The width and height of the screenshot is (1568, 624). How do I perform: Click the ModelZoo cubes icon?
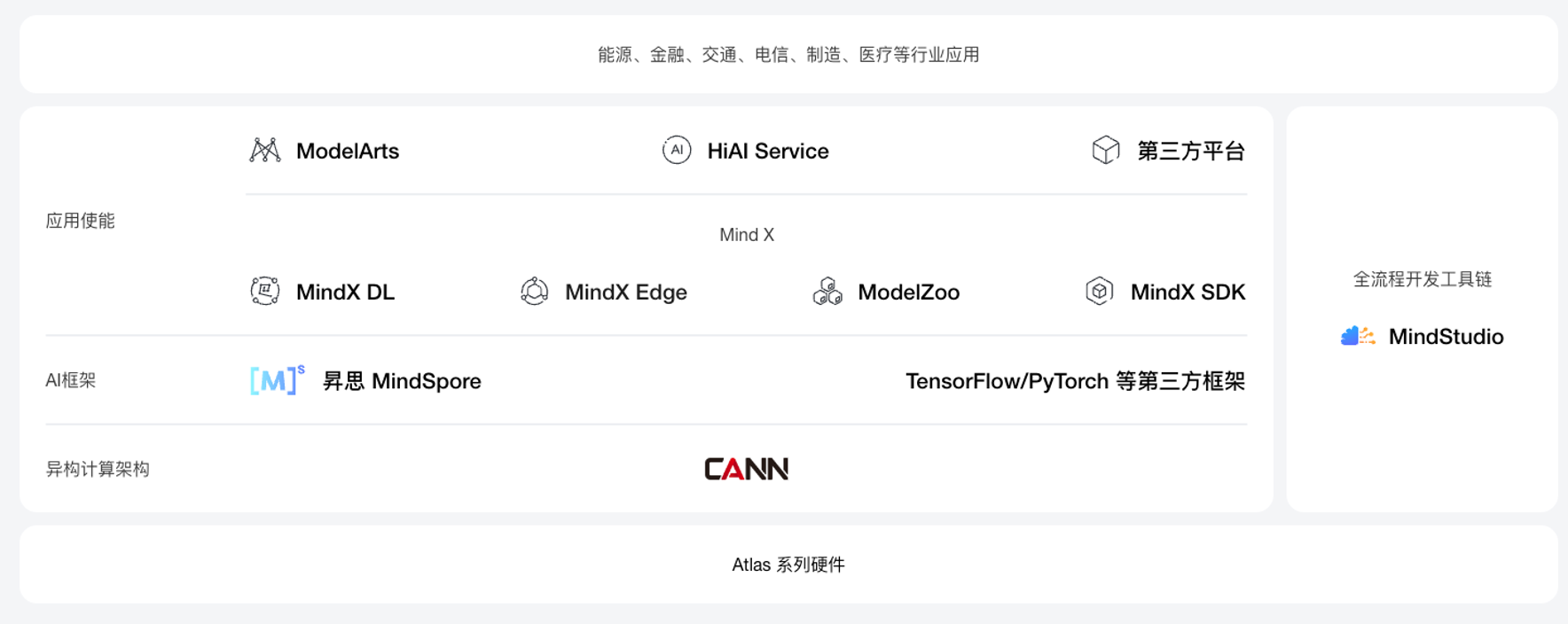point(827,291)
